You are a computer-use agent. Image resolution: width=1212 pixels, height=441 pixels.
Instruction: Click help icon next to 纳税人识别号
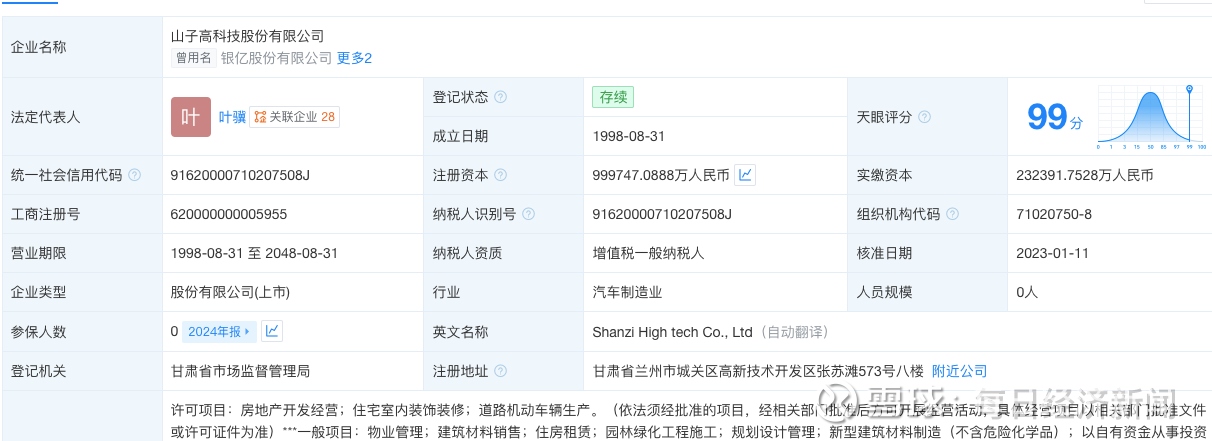(528, 214)
